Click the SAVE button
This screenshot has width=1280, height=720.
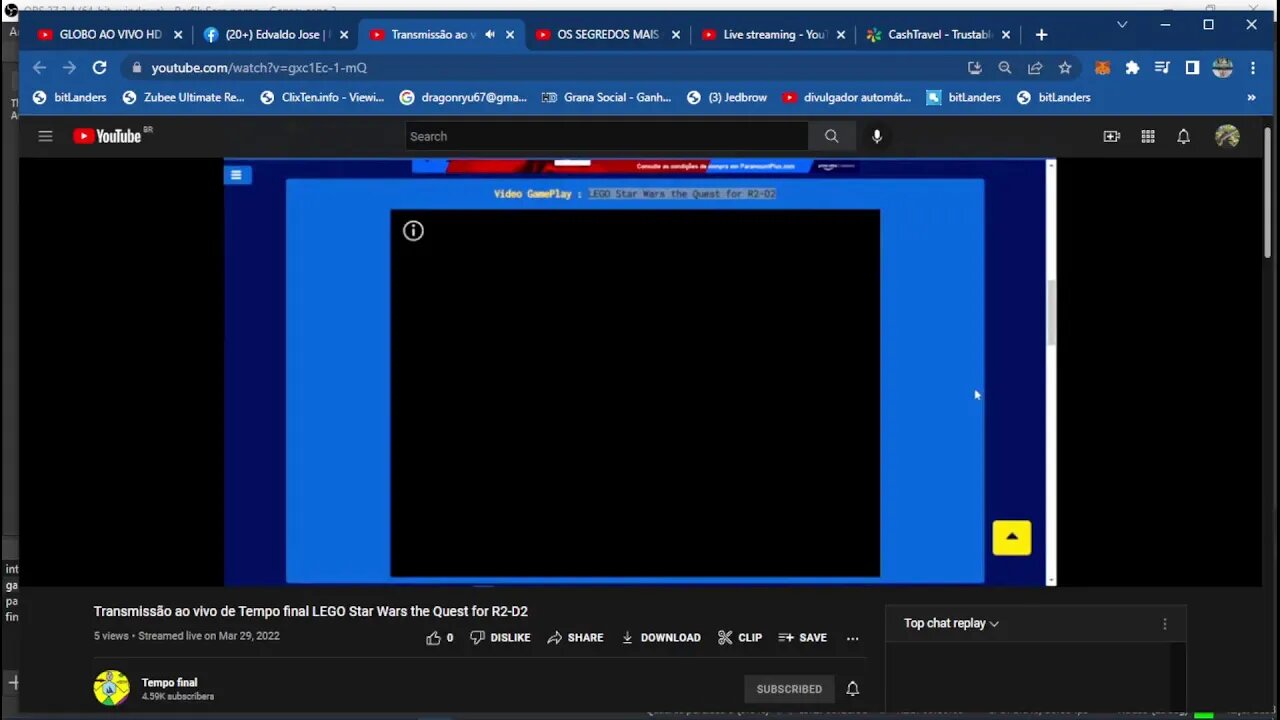tap(802, 637)
